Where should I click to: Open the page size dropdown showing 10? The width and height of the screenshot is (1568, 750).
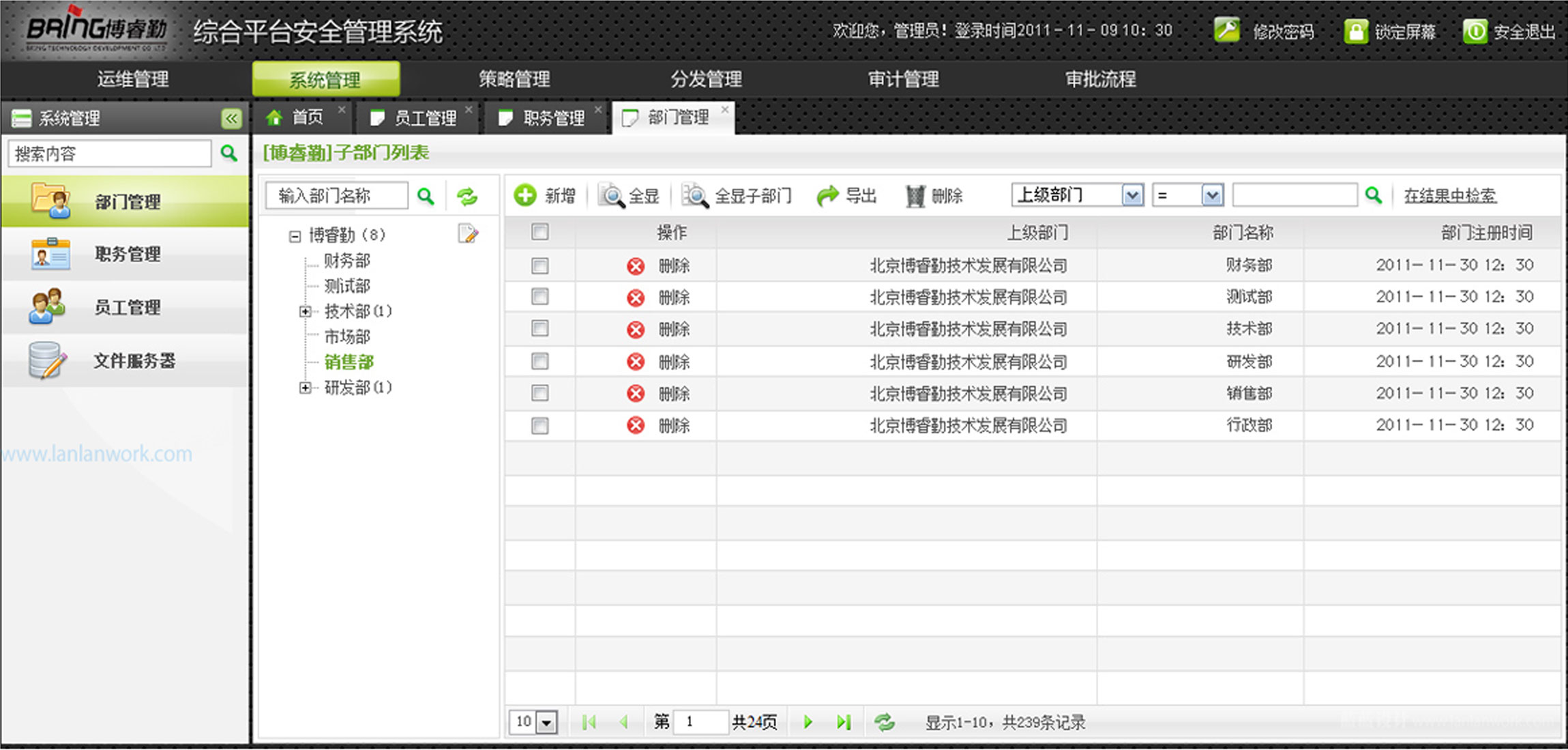(547, 722)
